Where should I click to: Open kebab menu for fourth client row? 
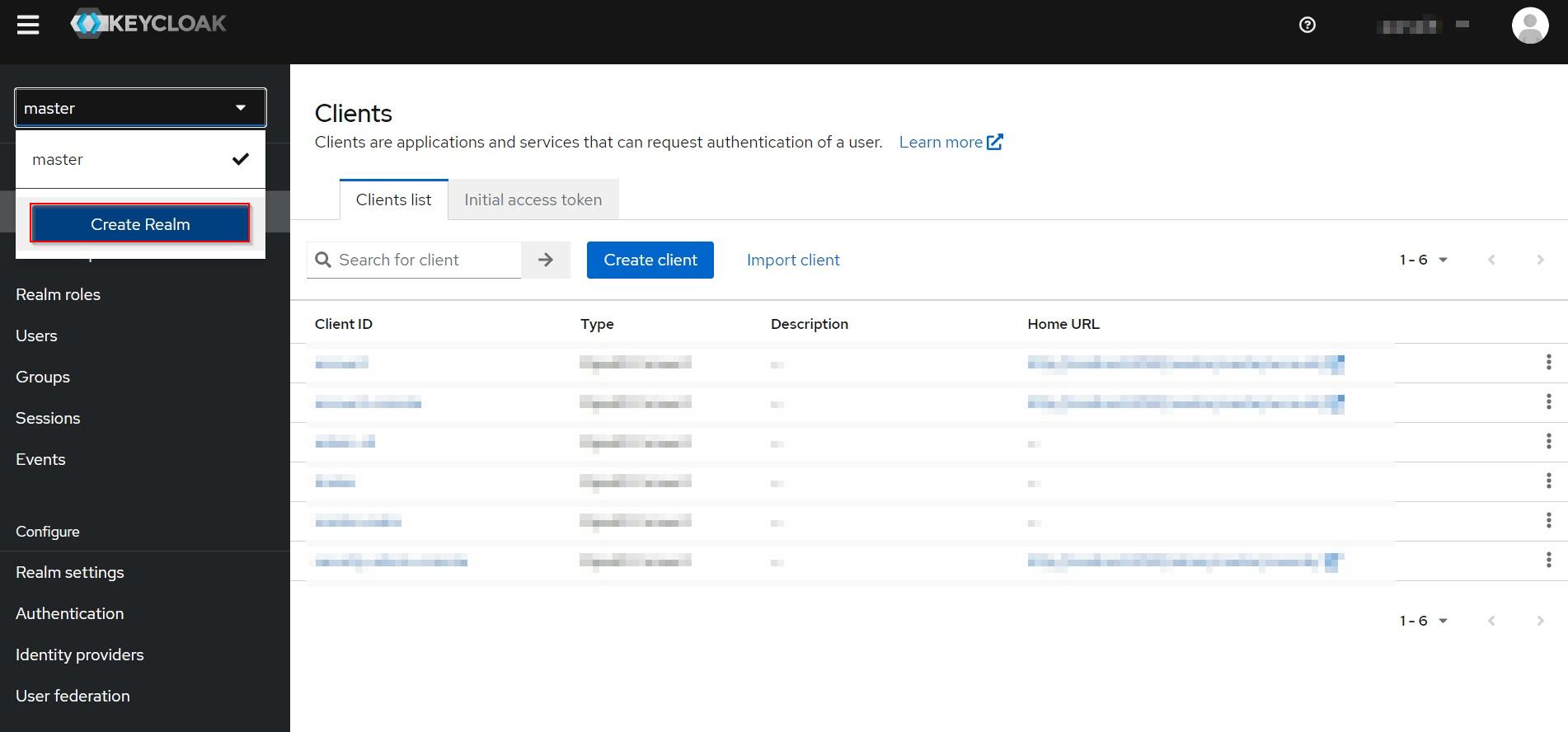pyautogui.click(x=1548, y=481)
